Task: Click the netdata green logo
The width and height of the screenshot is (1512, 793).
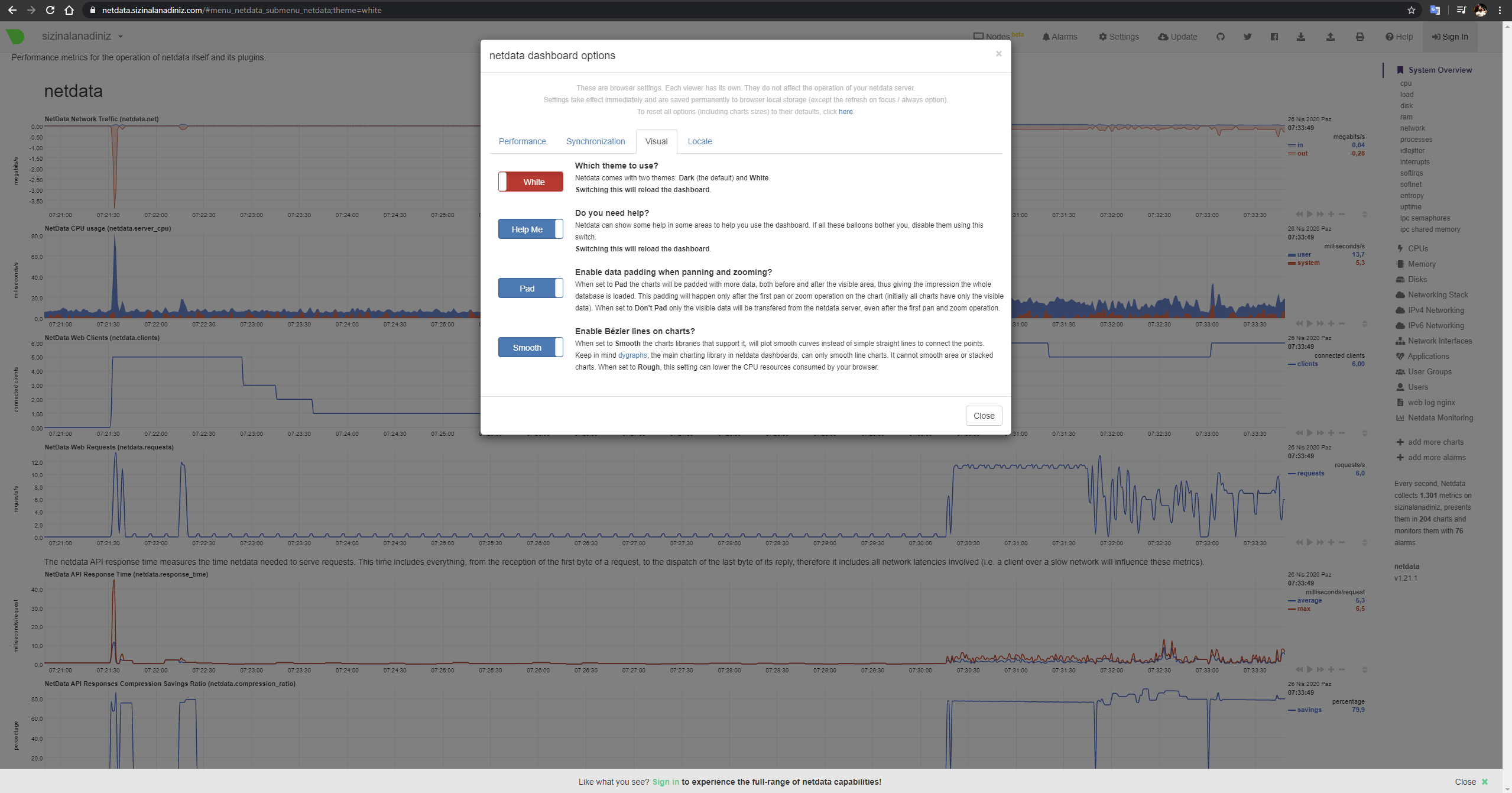Action: [15, 37]
